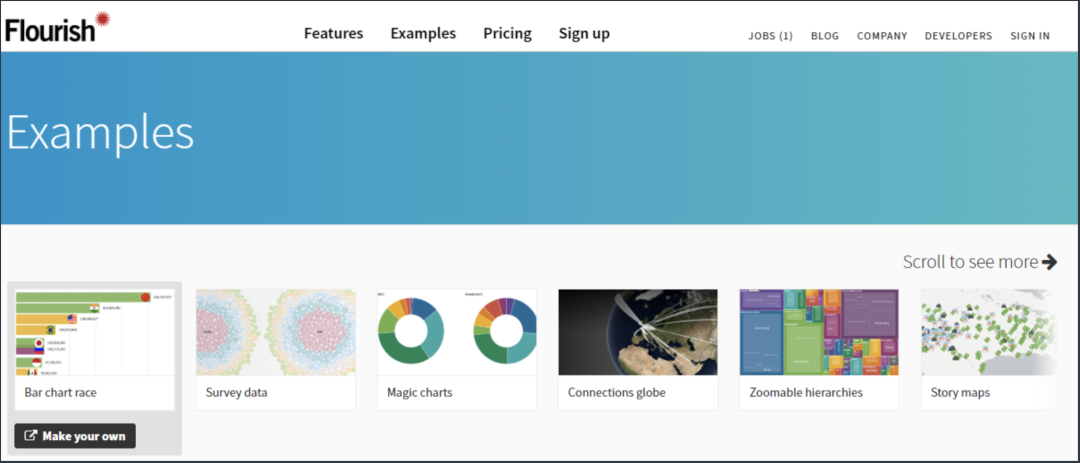Open the COMPANY link
This screenshot has width=1080, height=463.
click(x=882, y=36)
